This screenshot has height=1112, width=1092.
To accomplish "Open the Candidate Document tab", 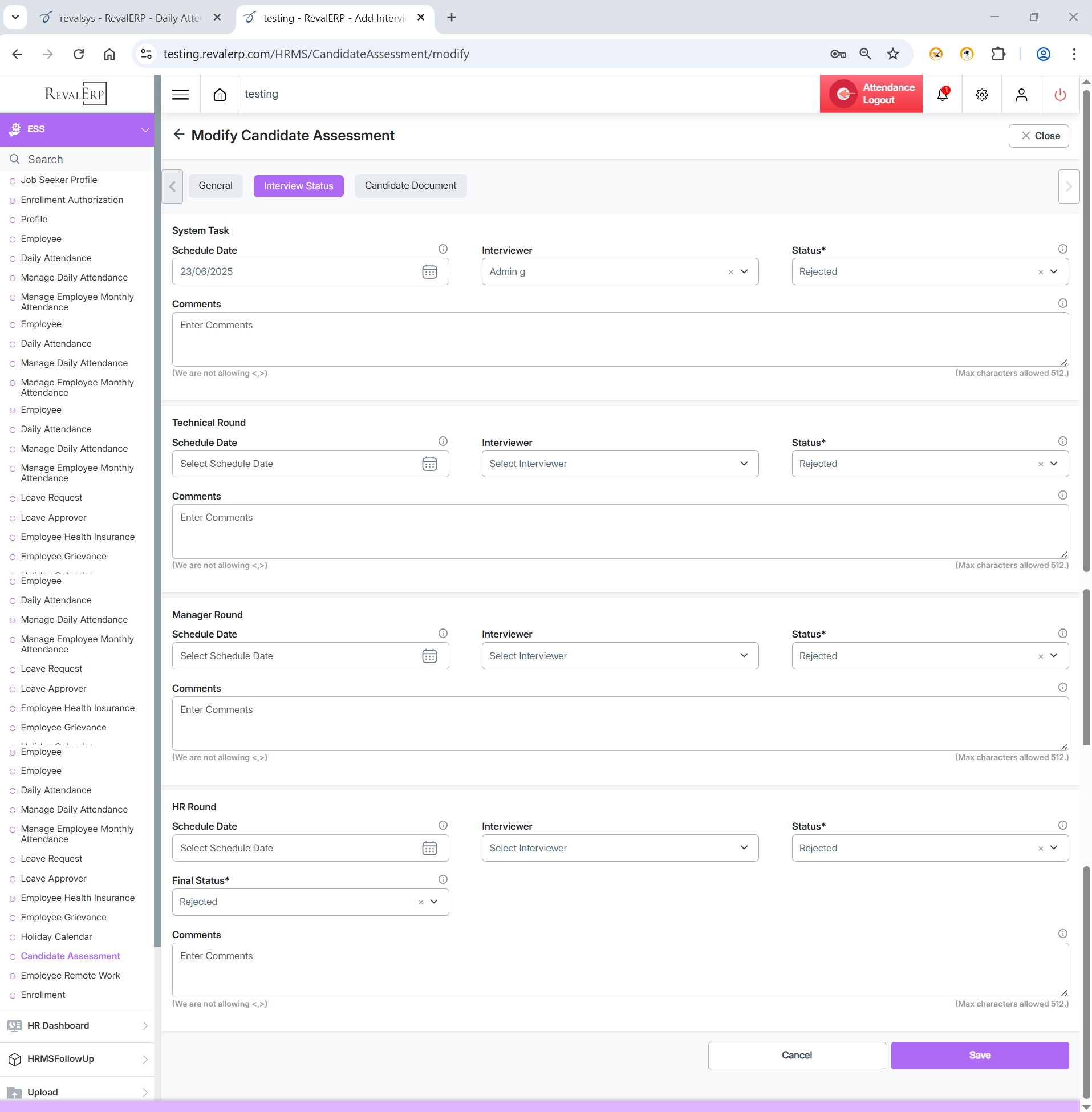I will [410, 186].
